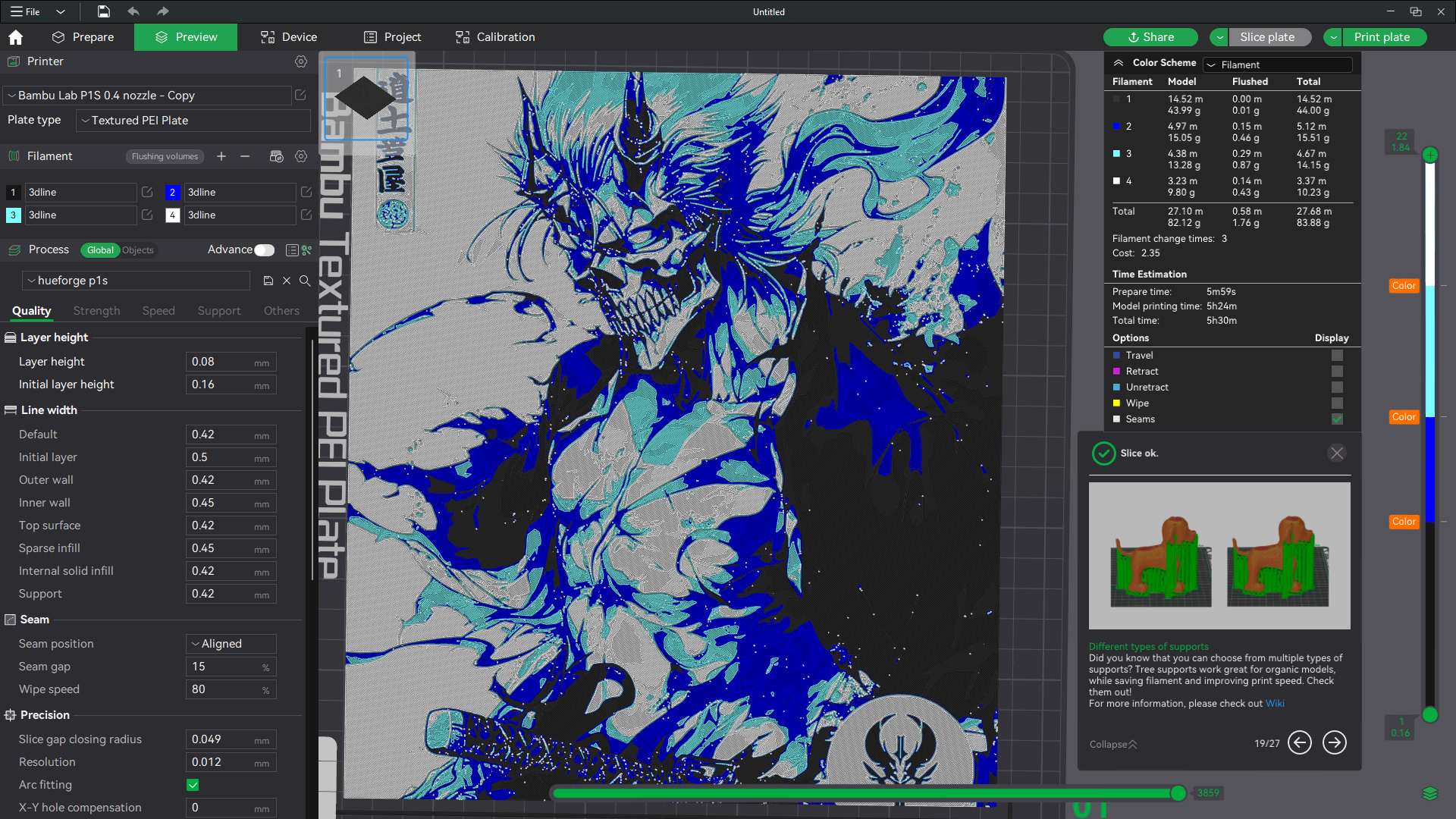Edit filament 1 preset icon
This screenshot has height=819, width=1456.
pyautogui.click(x=147, y=193)
